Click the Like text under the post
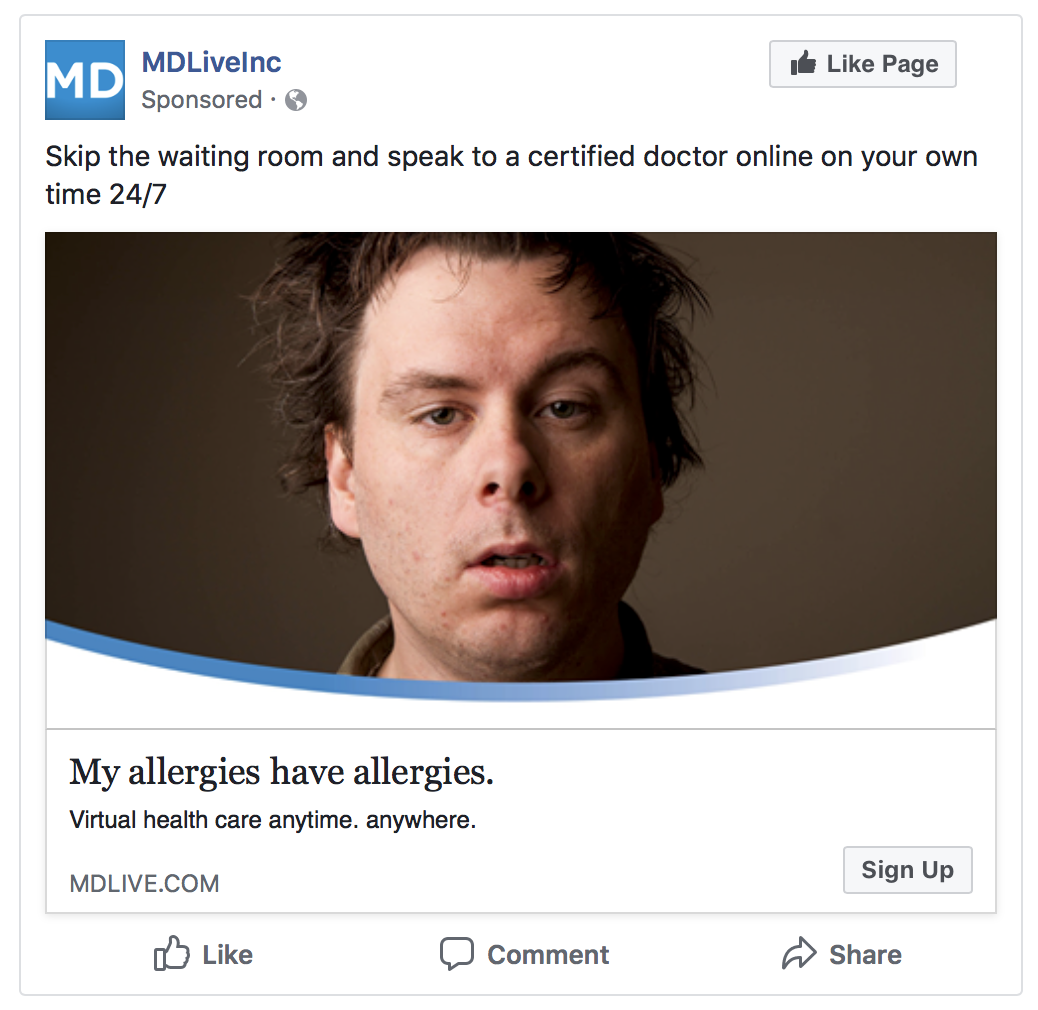This screenshot has width=1038, height=1010. [227, 954]
